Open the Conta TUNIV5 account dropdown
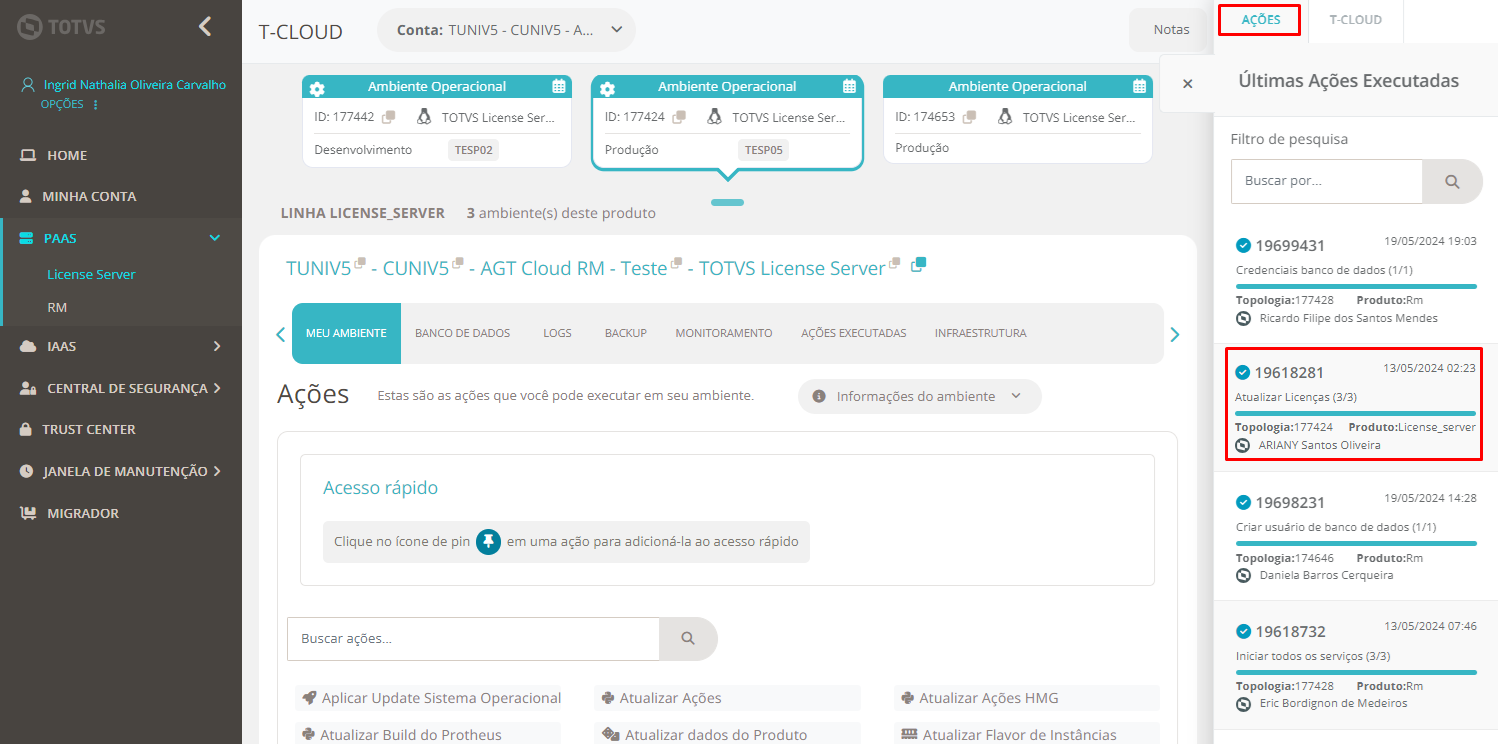The image size is (1498, 744). (506, 30)
